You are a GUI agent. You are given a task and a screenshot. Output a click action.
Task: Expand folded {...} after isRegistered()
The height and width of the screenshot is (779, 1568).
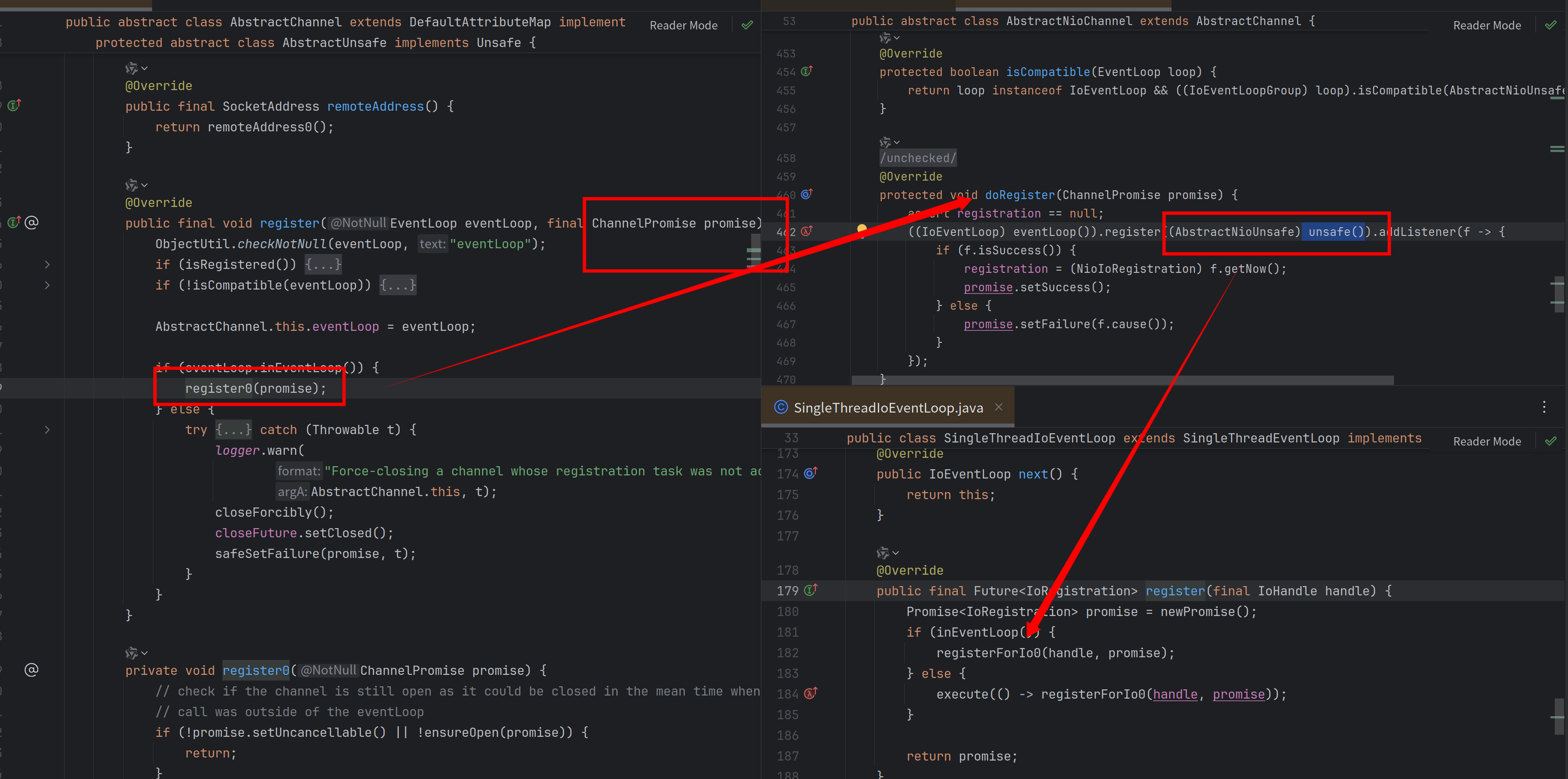click(323, 265)
